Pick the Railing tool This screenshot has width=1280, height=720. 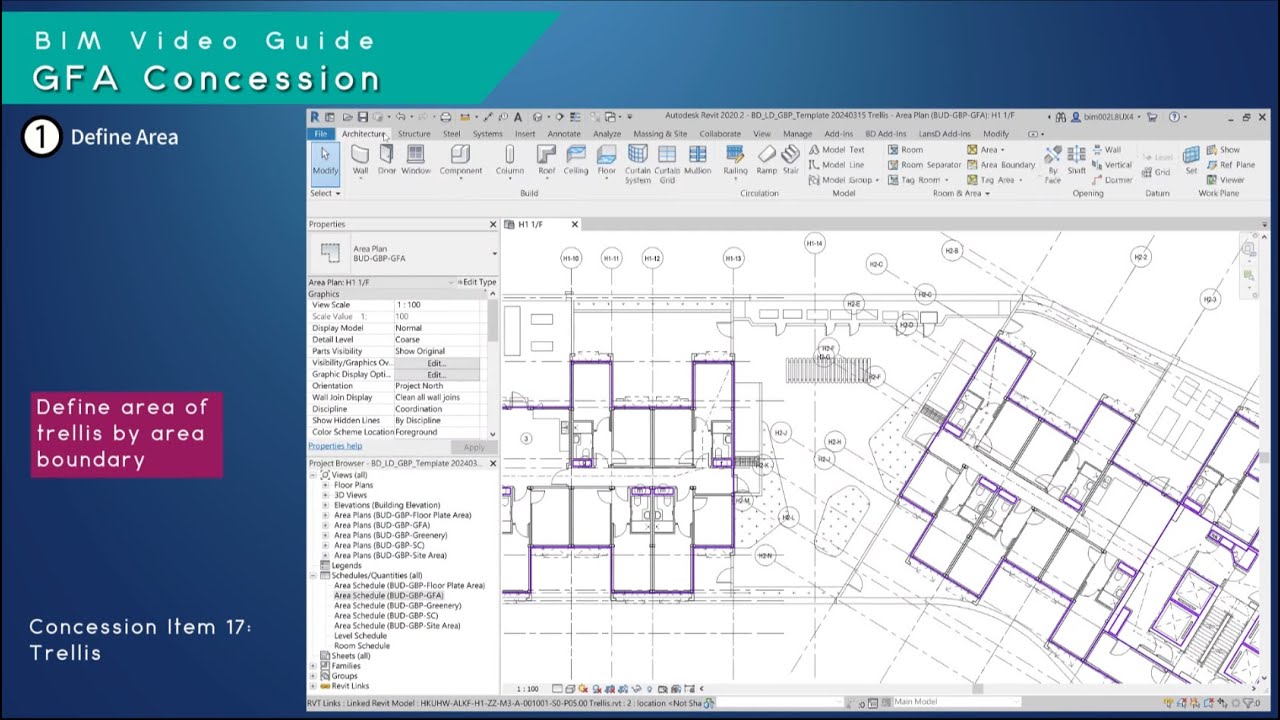click(735, 161)
